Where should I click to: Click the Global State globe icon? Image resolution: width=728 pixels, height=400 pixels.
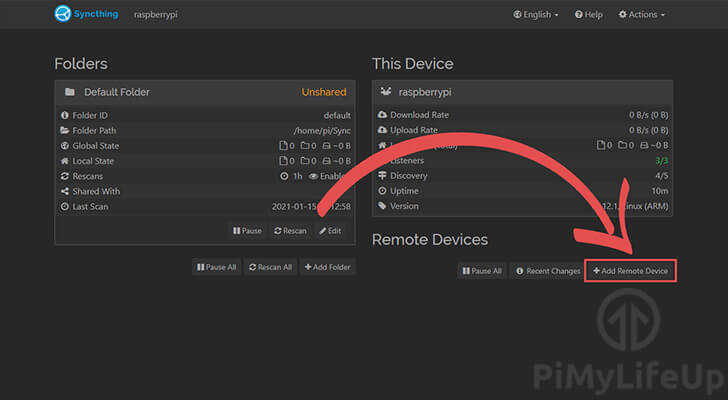tap(65, 146)
